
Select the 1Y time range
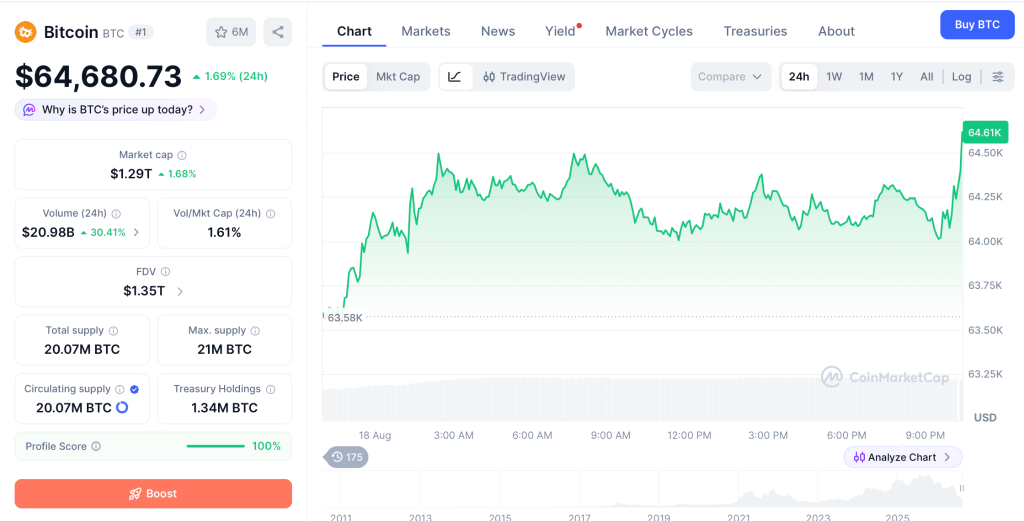coord(897,77)
